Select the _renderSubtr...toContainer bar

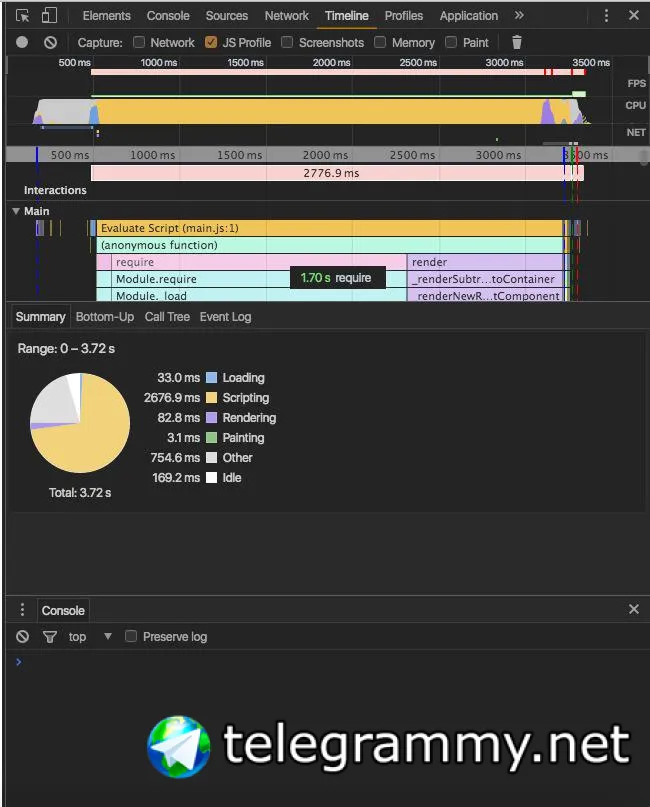point(485,279)
